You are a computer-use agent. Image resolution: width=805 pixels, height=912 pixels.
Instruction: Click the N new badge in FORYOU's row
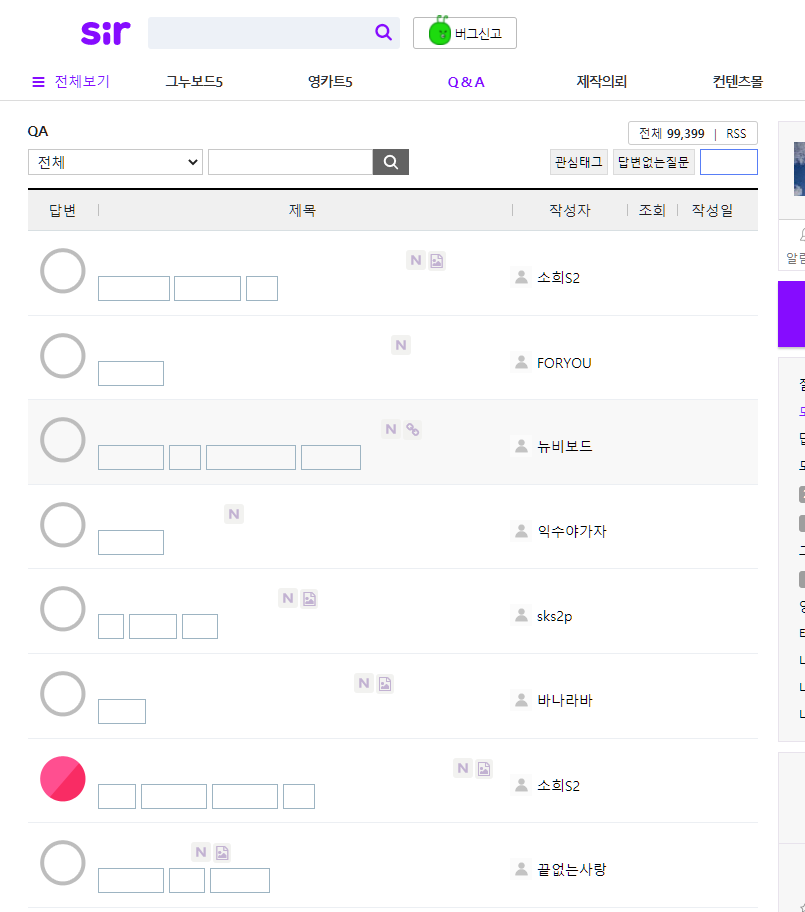click(x=401, y=345)
